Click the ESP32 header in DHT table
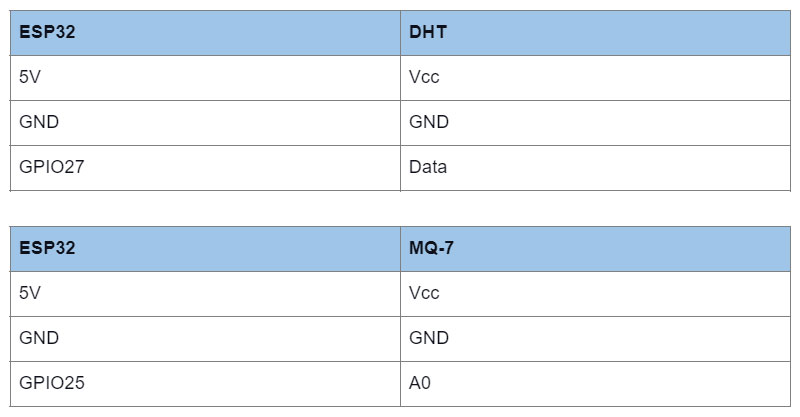This screenshot has height=417, width=800. point(205,33)
